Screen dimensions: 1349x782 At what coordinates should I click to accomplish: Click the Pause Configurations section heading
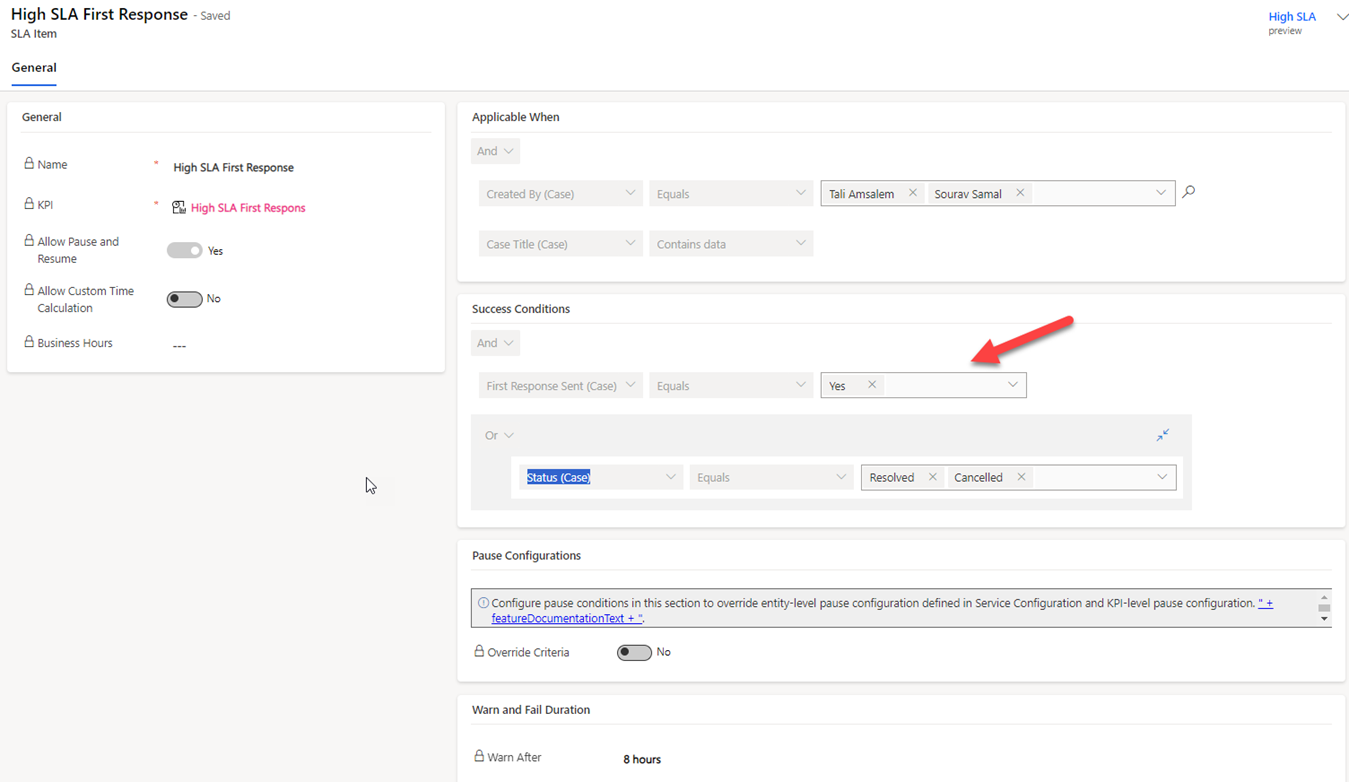(x=526, y=555)
